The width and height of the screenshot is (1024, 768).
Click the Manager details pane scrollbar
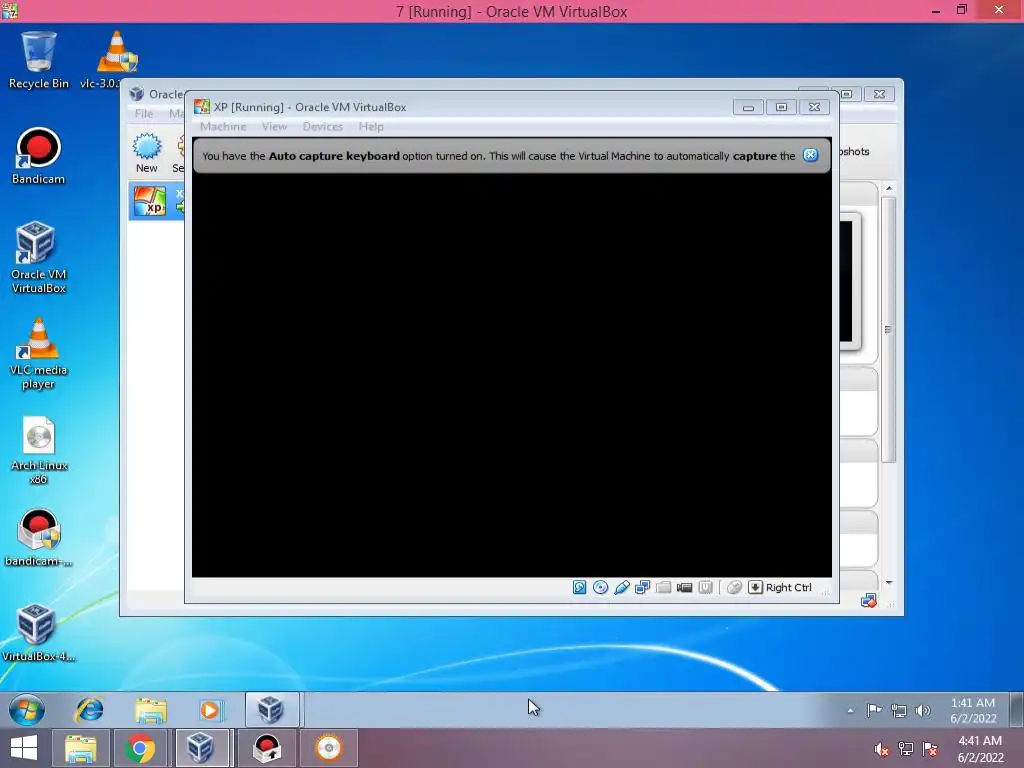[888, 330]
